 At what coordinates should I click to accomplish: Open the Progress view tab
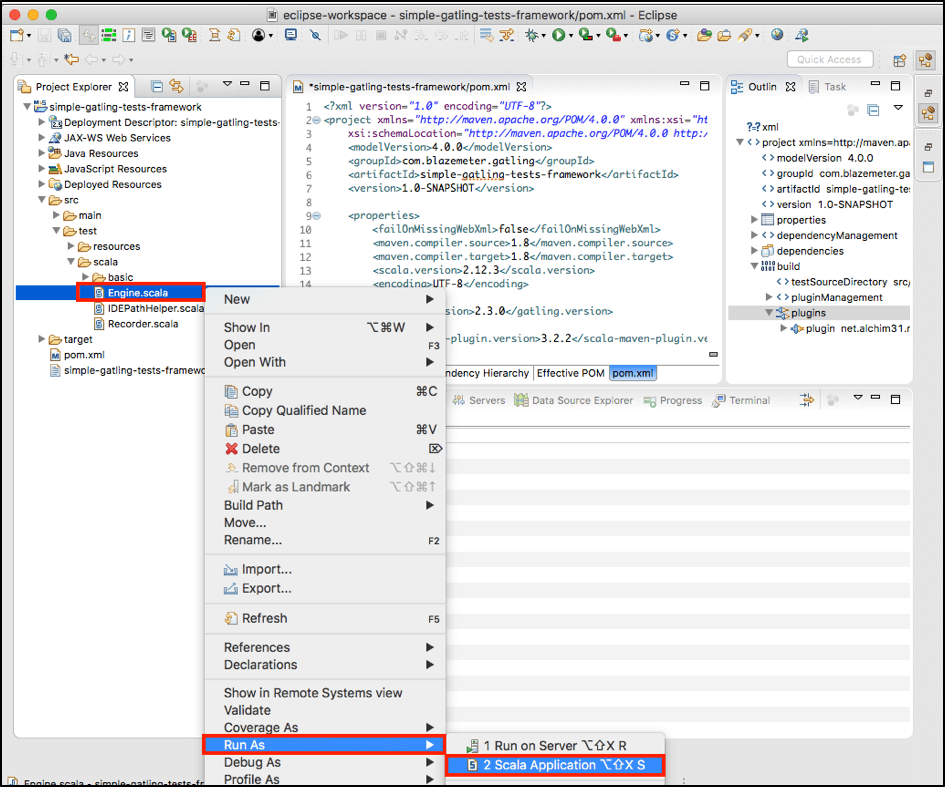[673, 400]
